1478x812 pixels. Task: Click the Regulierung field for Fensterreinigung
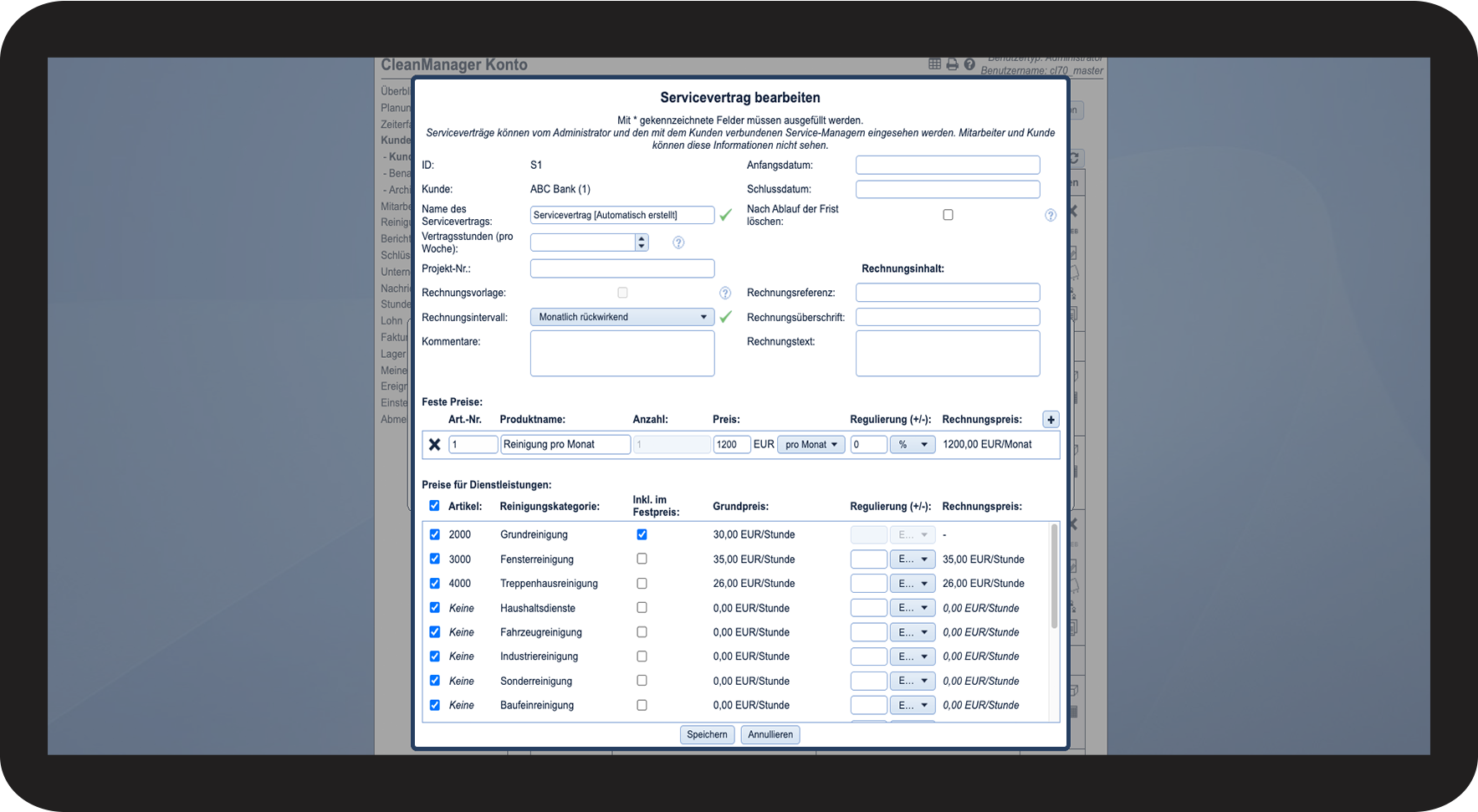tap(868, 559)
